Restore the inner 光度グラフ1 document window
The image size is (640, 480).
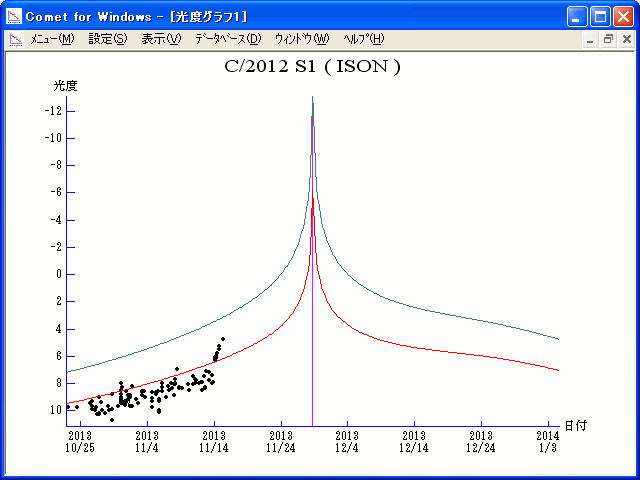click(608, 40)
